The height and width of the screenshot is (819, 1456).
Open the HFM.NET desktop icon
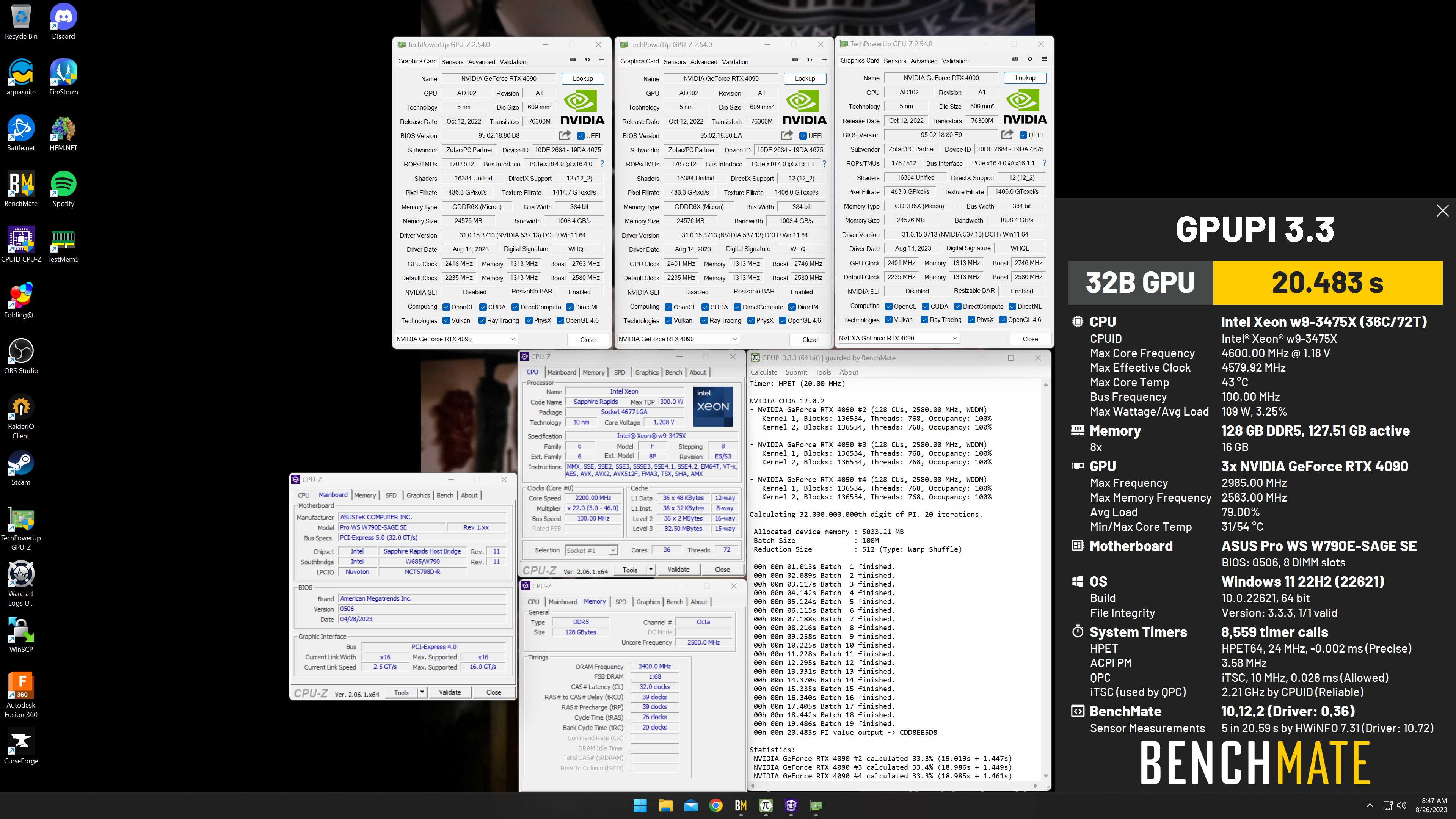tap(63, 133)
